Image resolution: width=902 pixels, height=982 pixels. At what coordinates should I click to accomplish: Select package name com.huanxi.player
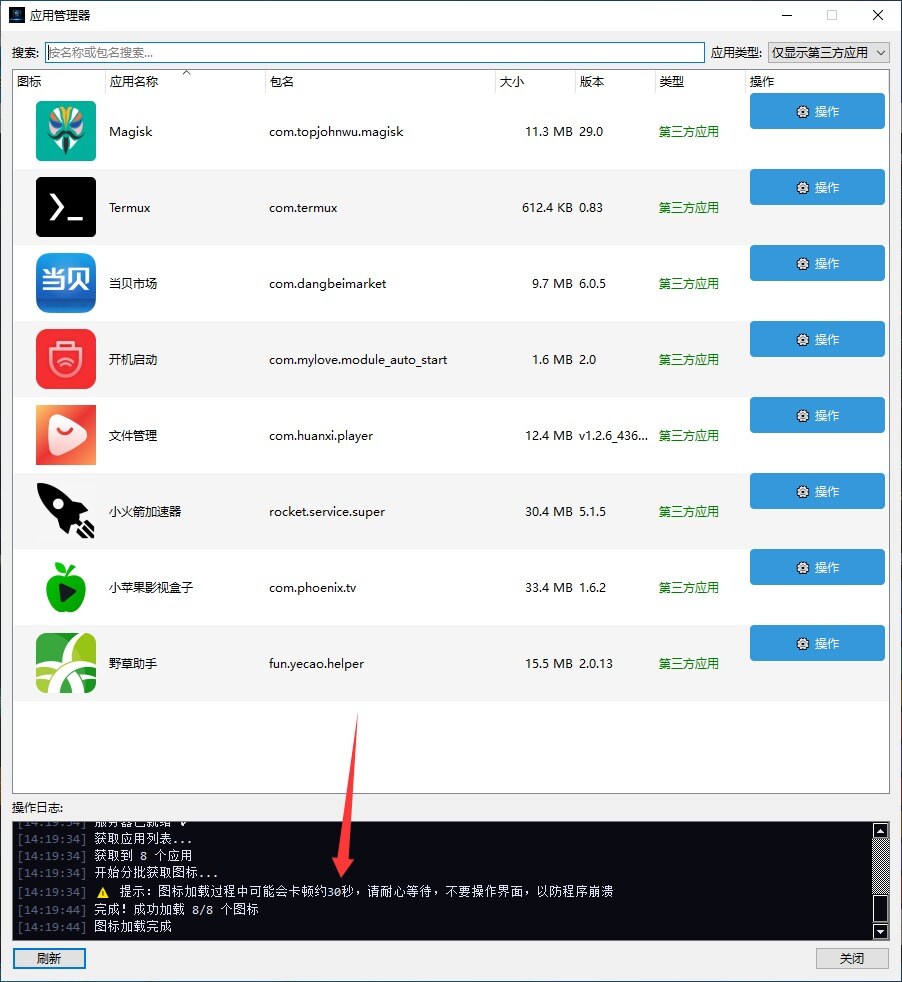pyautogui.click(x=321, y=435)
